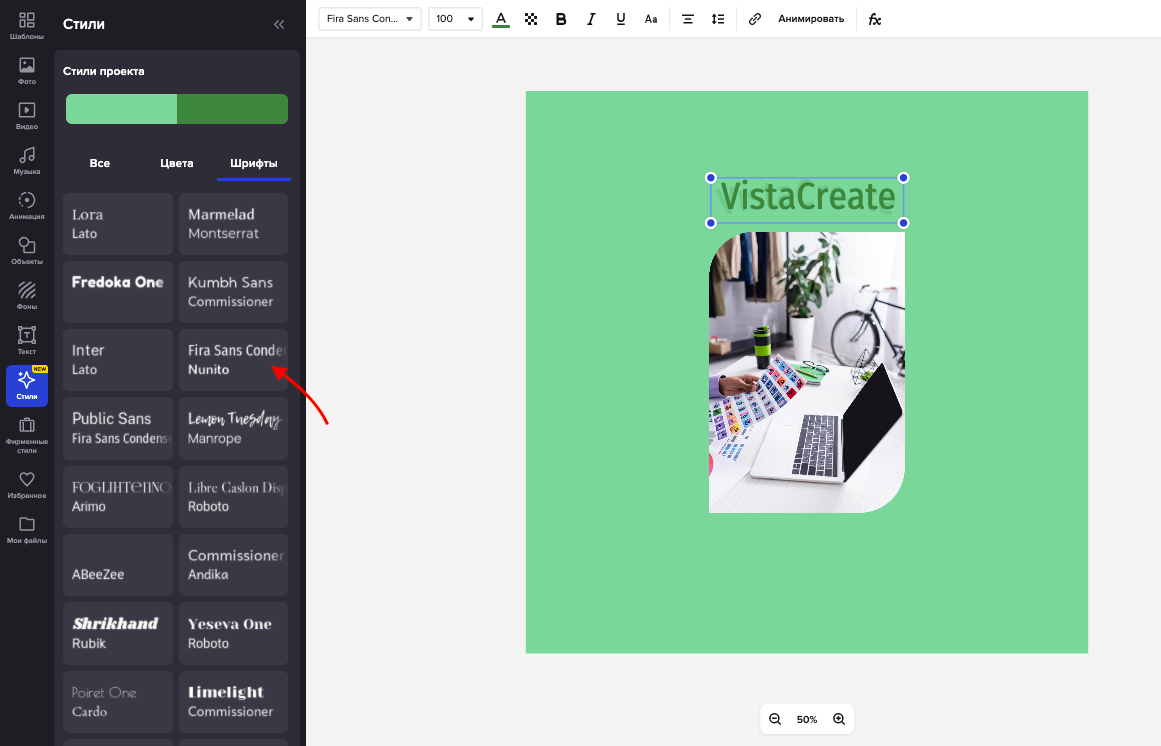Open the font family dropdown
Screen dimensions: 1161x746
pos(369,19)
